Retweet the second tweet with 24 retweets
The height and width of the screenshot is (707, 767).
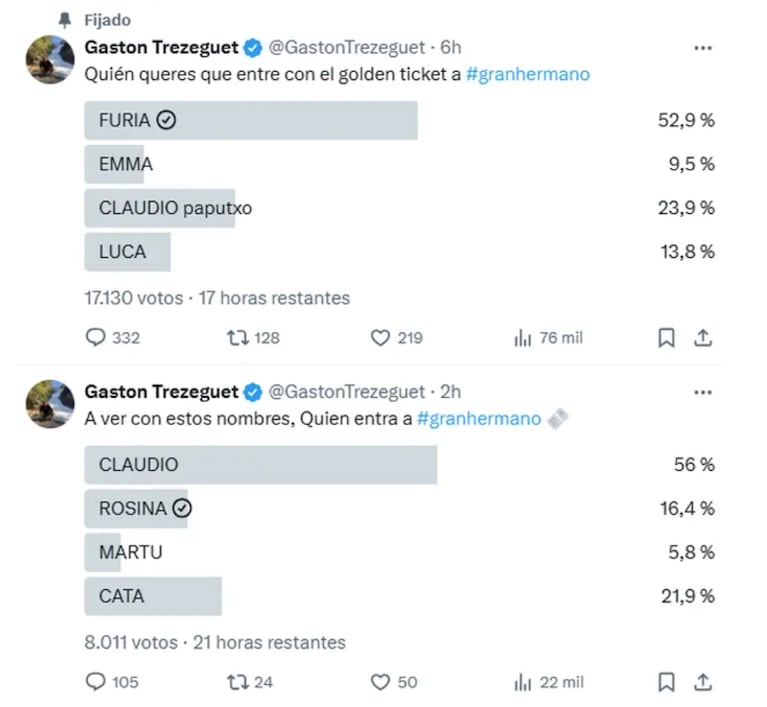pos(237,682)
